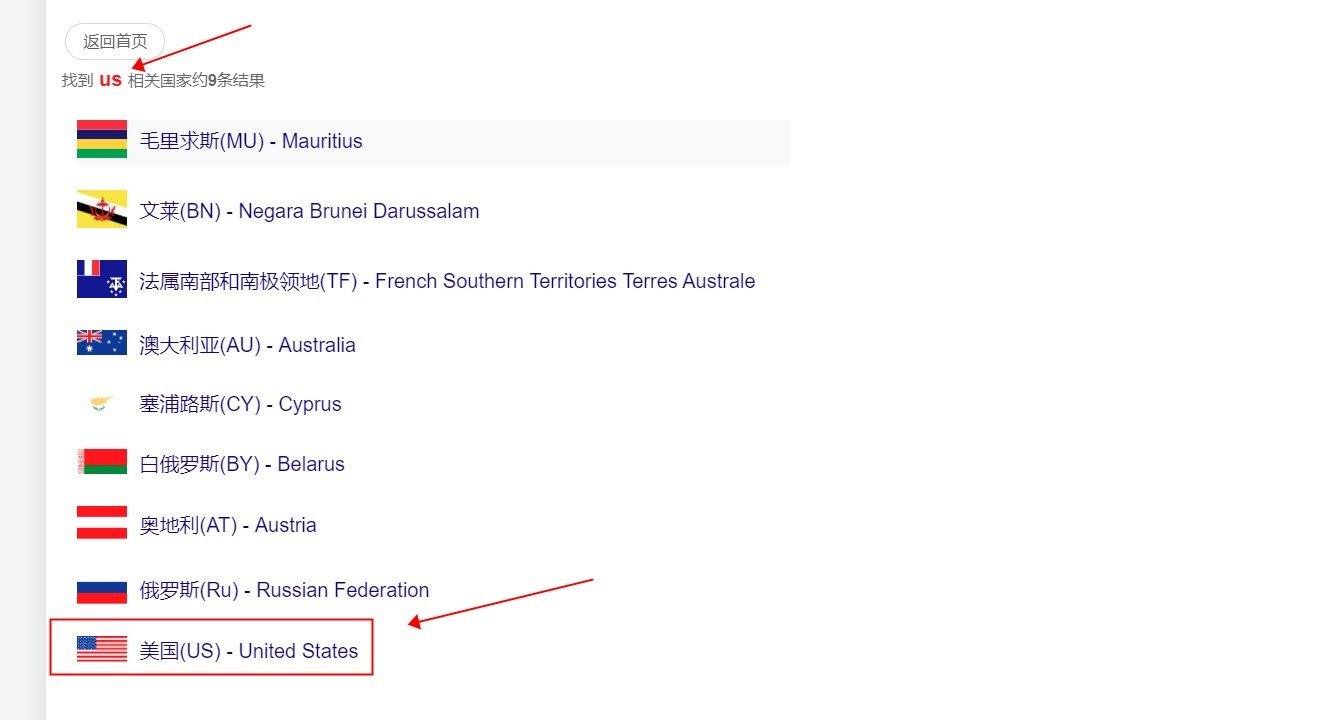Select 法属南部和南极领地(TF) French Southern Territories link
The height and width of the screenshot is (720, 1319).
[x=447, y=281]
